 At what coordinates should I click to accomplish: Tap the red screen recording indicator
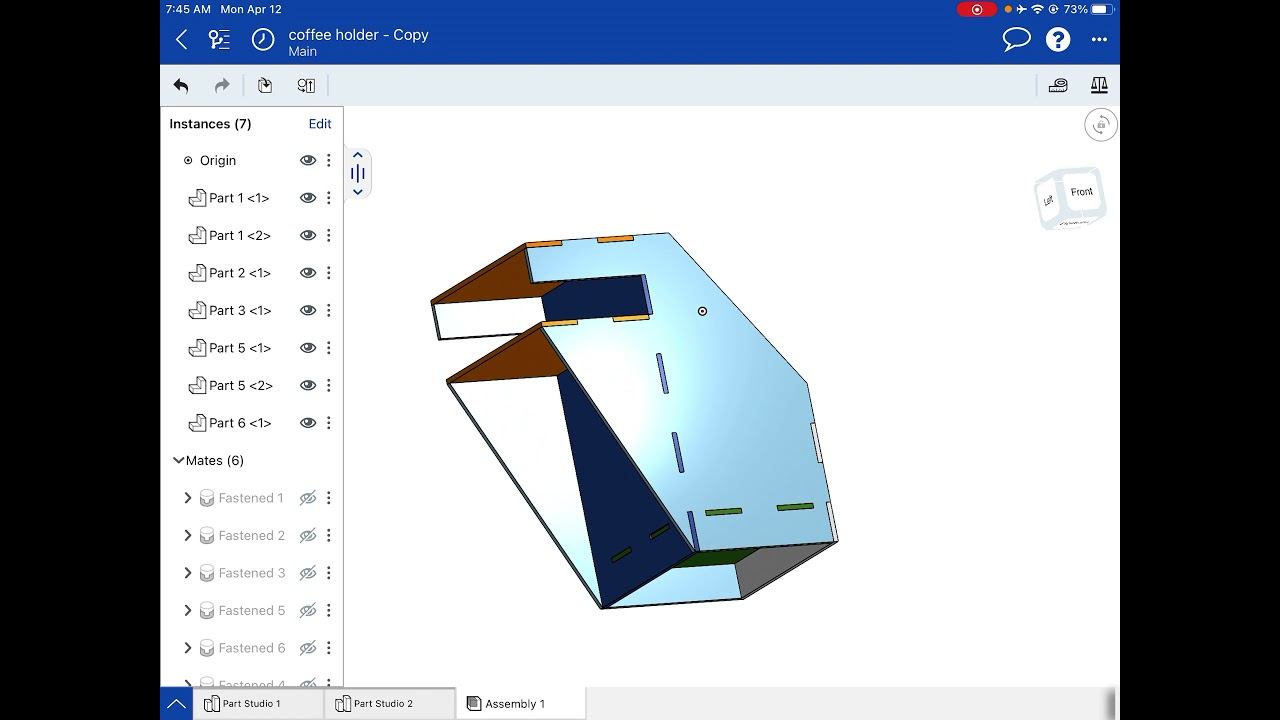pos(977,9)
